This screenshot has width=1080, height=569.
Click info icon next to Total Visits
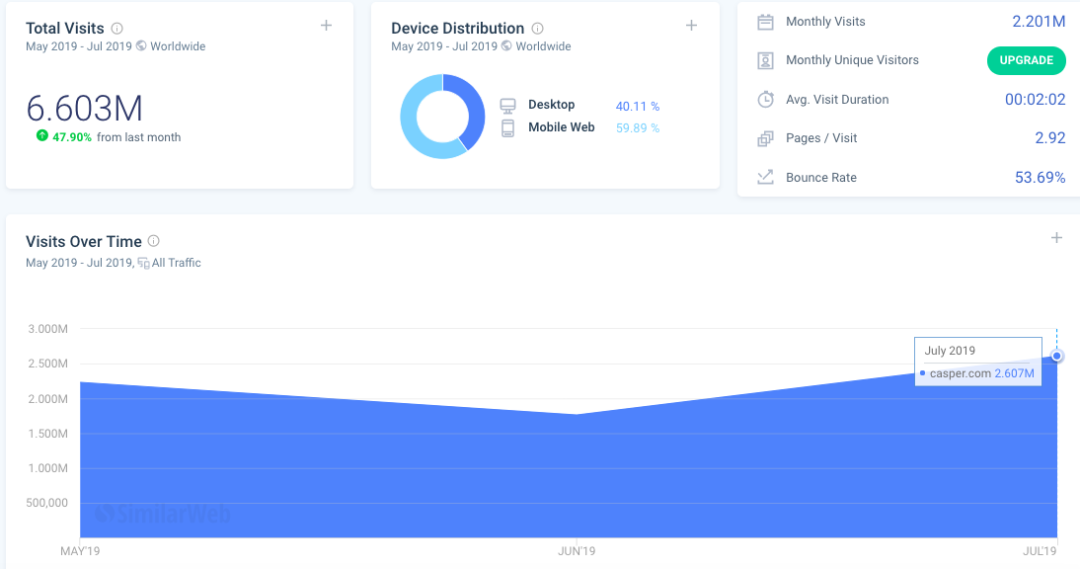(117, 28)
